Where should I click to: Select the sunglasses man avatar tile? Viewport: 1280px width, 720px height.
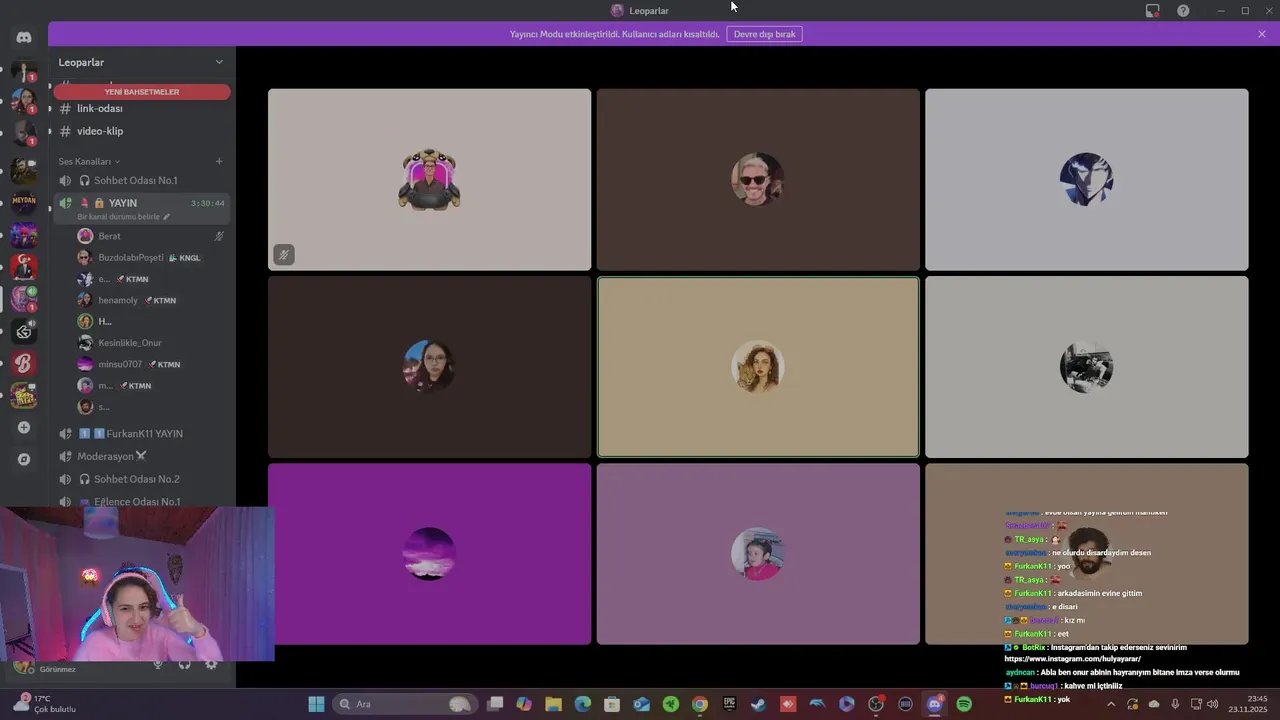coord(758,180)
